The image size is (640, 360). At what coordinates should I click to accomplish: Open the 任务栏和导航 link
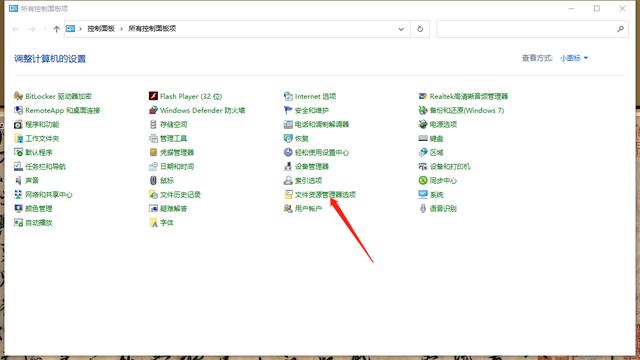[x=45, y=167]
